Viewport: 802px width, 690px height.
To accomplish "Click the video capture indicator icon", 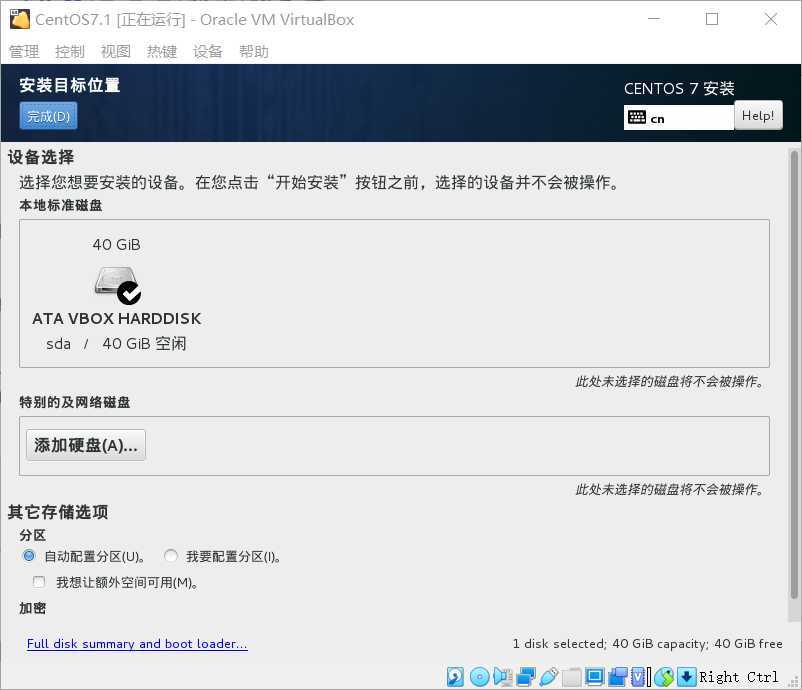I will tap(618, 677).
